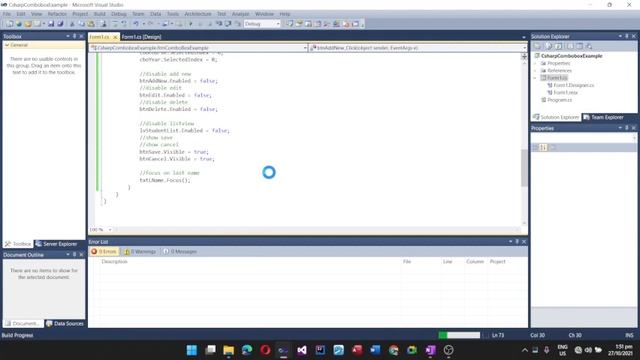This screenshot has width=640, height=360.
Task: Open File Explorer from the taskbar
Action: coord(229,350)
